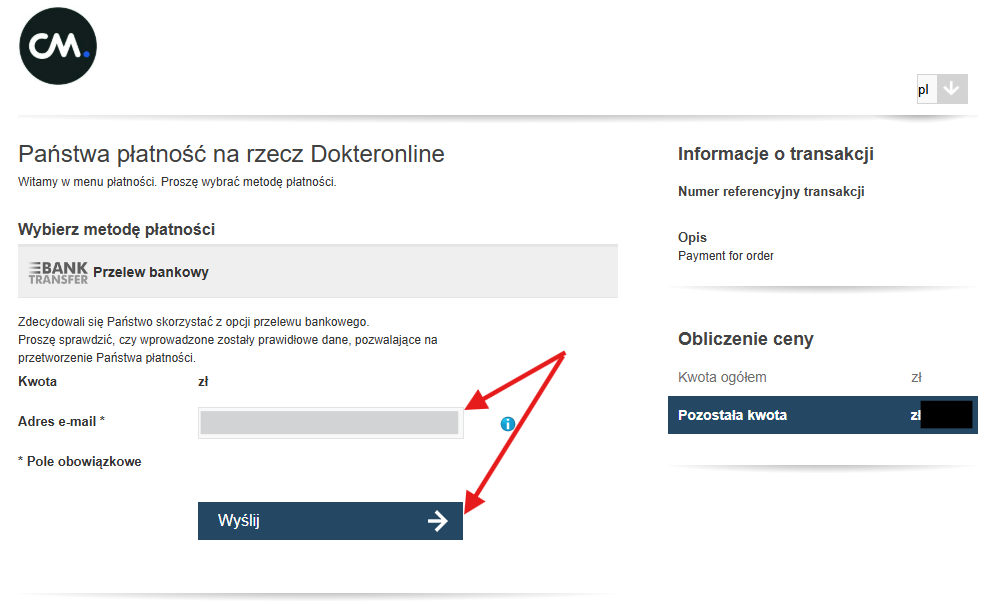This screenshot has width=1003, height=604.
Task: Click the CM logo
Action: [58, 46]
